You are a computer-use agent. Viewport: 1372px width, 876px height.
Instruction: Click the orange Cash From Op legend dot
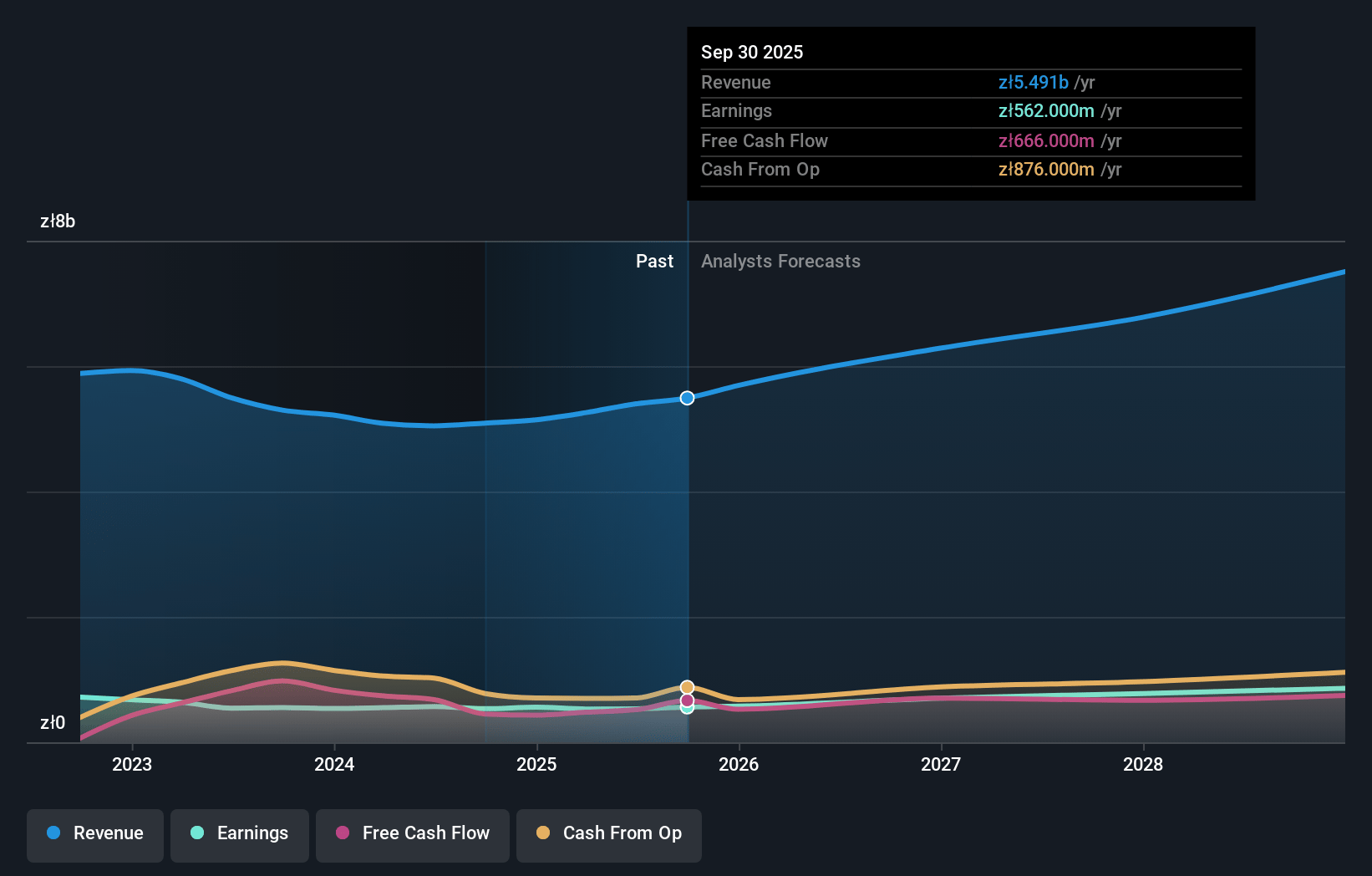[x=543, y=833]
